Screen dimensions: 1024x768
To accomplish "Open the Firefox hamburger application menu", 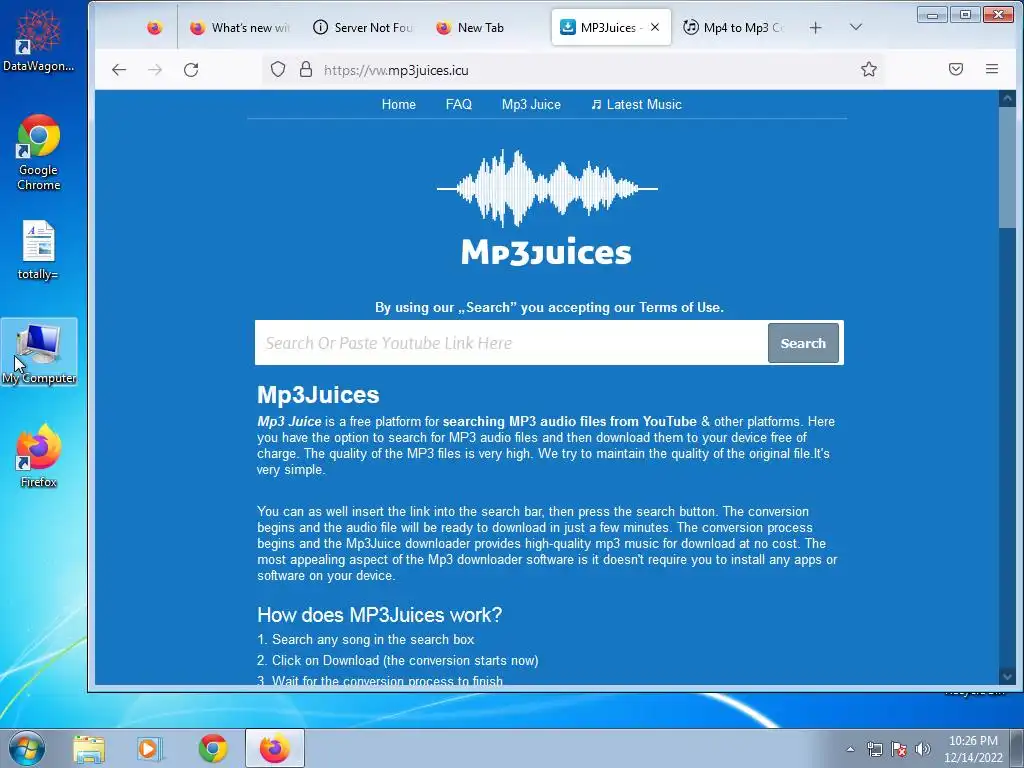I will coord(991,69).
